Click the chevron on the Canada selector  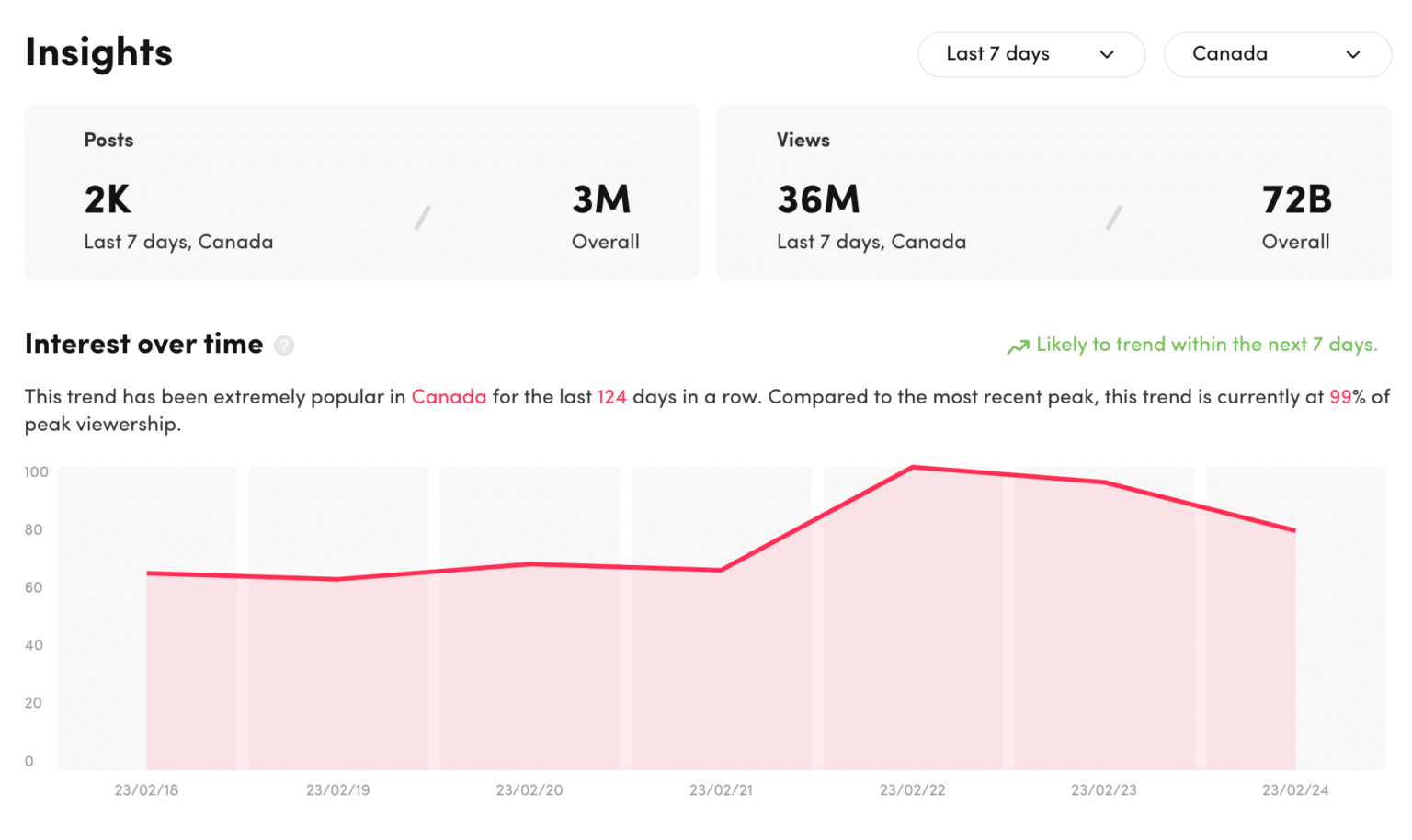[x=1353, y=54]
